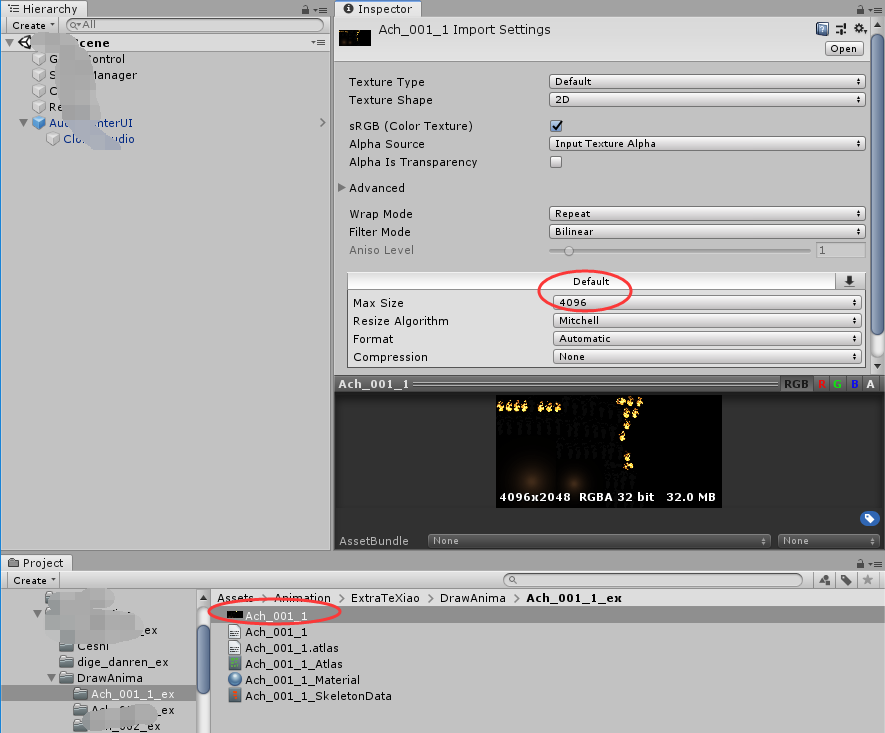
Task: Enable Alpha Is Transparency checkbox
Action: 556,162
